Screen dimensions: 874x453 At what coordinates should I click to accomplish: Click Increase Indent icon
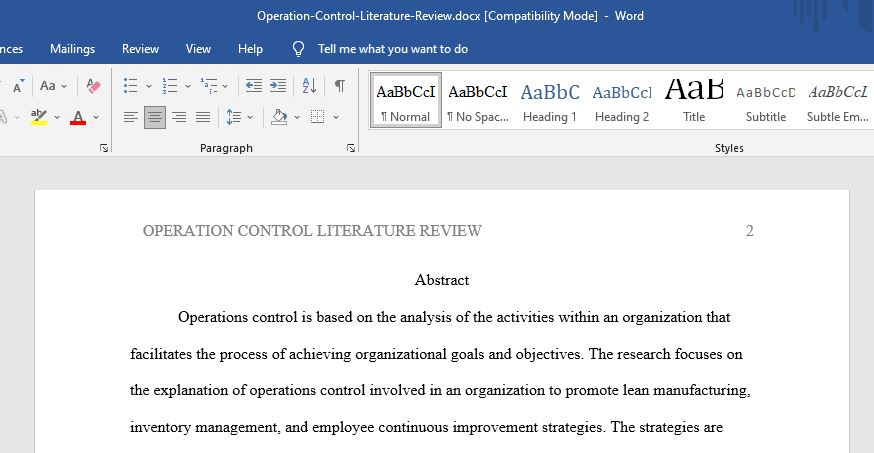pos(278,86)
